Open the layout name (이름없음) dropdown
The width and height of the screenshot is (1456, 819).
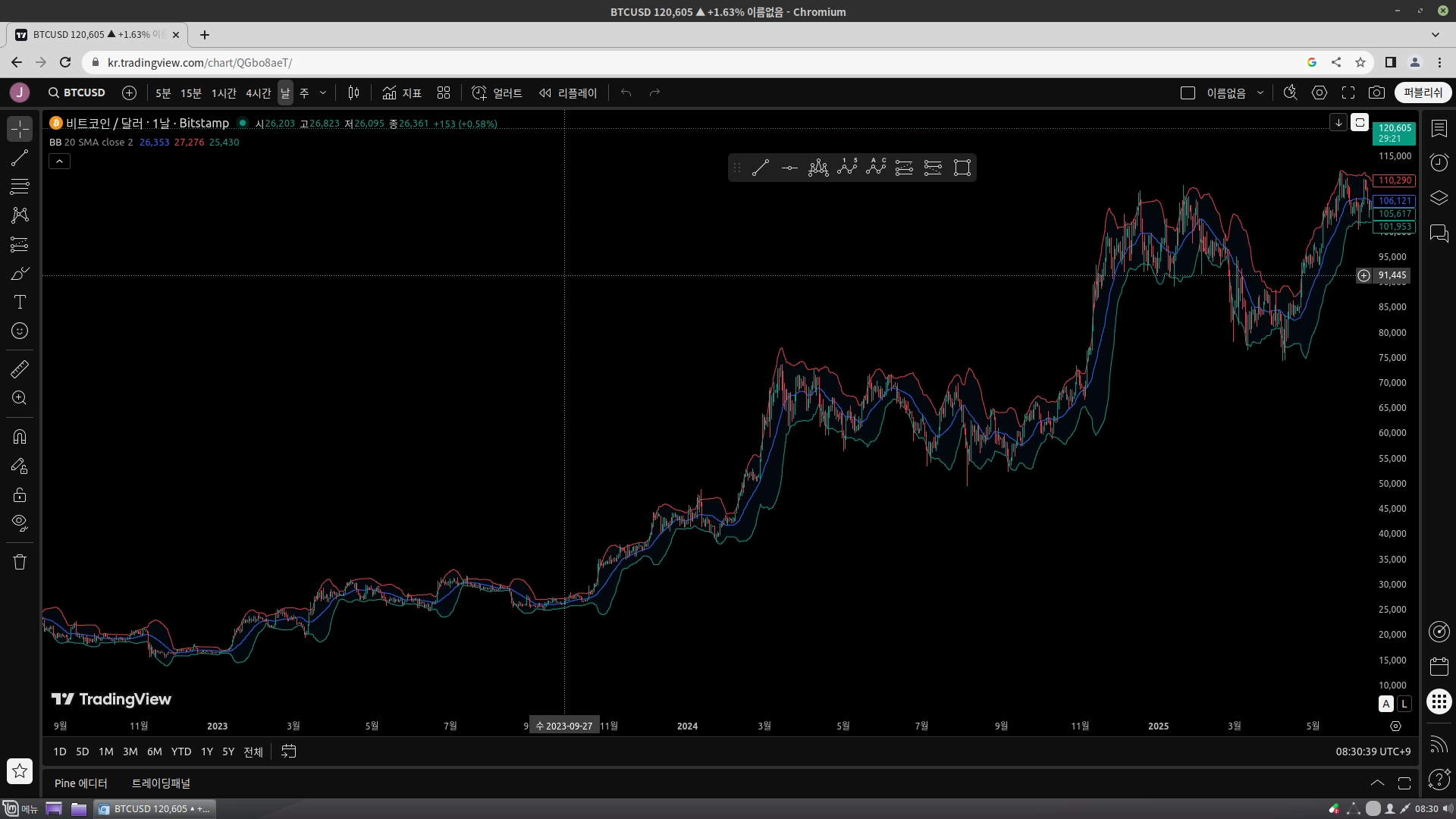pyautogui.click(x=1260, y=93)
